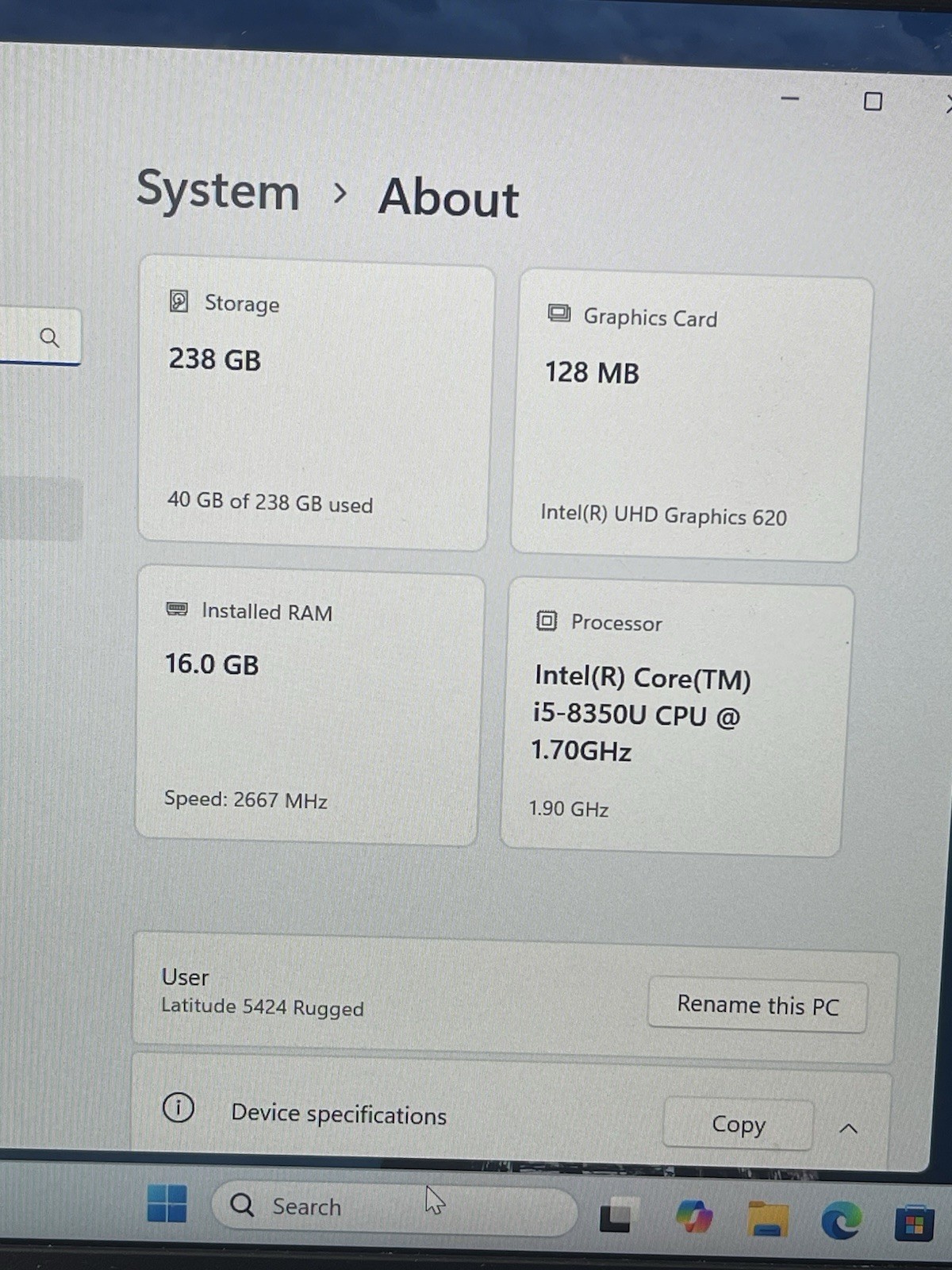
Task: Copy the device specifications
Action: coord(738,1124)
